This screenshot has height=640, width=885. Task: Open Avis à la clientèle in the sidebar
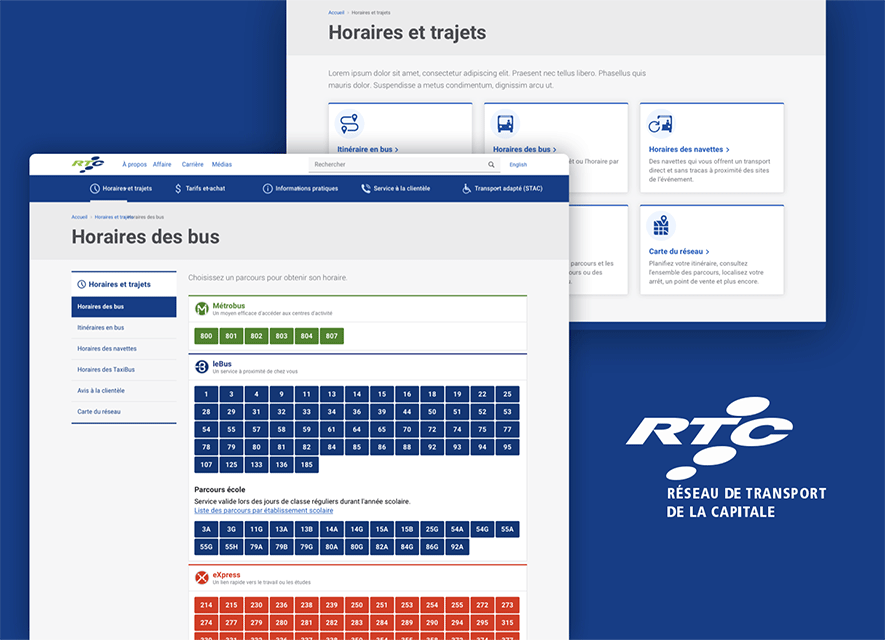click(x=124, y=391)
